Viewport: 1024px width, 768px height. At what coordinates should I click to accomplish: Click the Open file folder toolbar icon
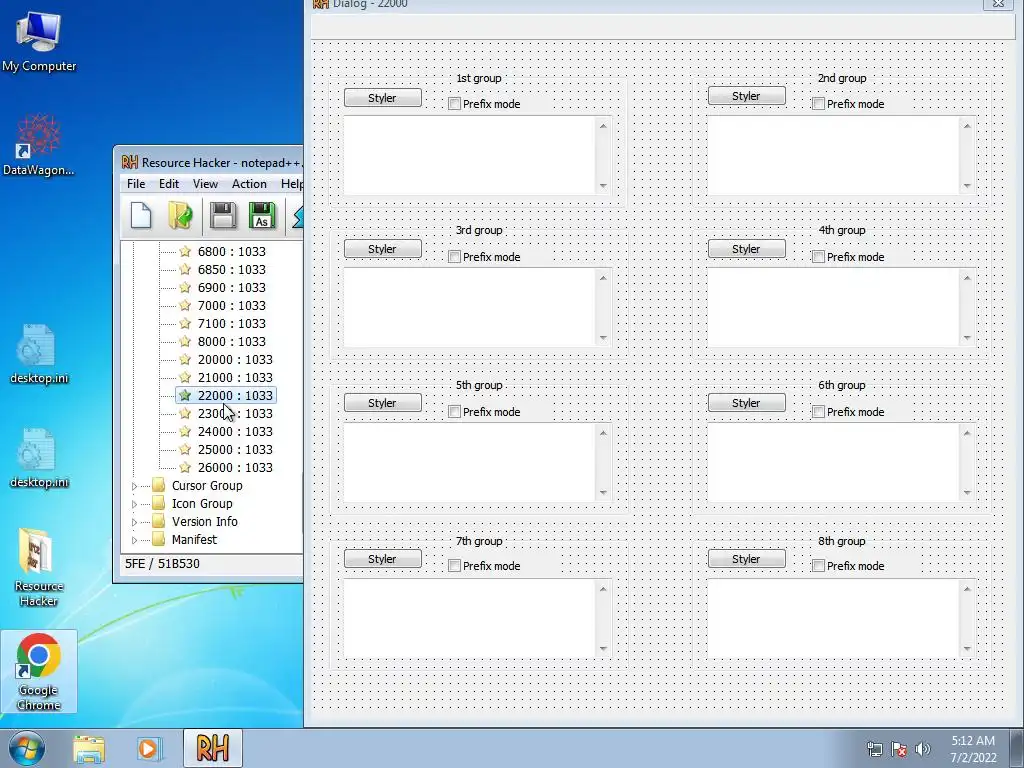point(180,216)
